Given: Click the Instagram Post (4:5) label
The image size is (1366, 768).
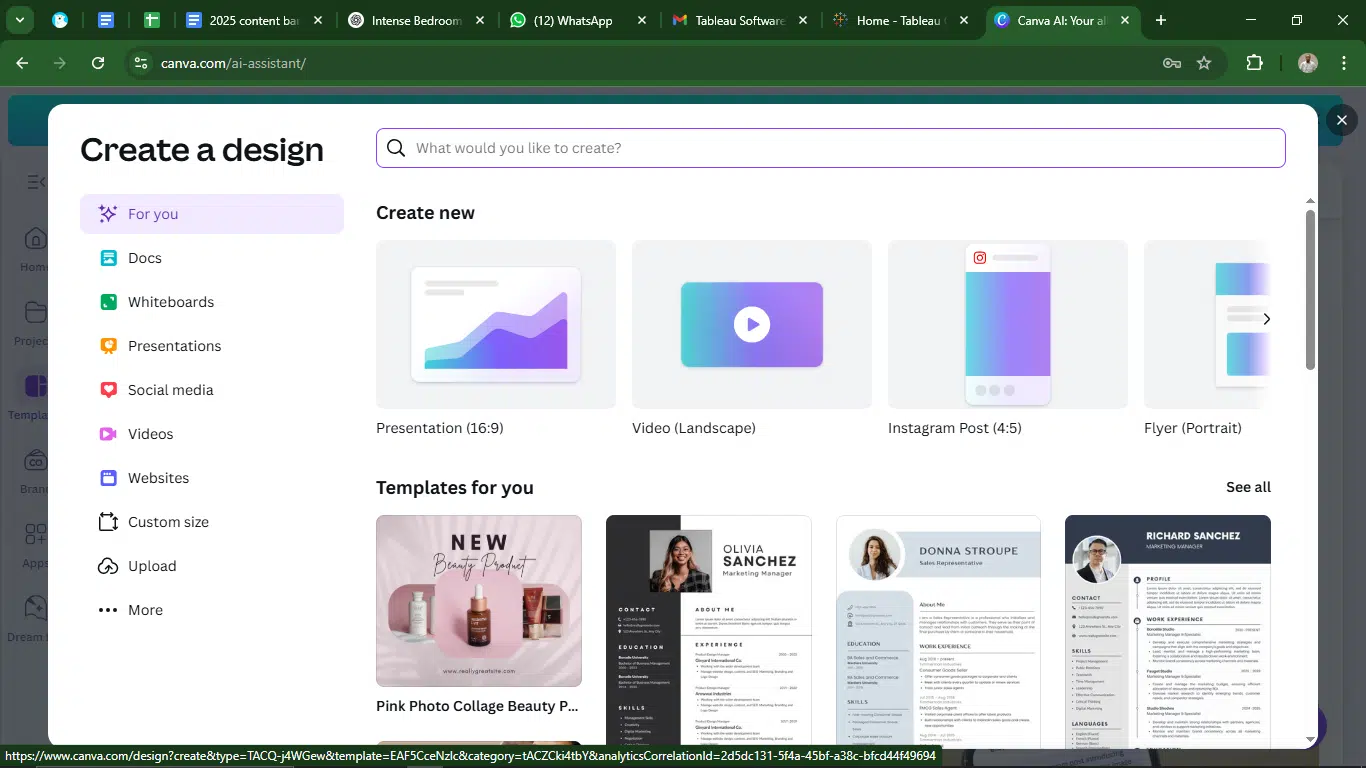Looking at the screenshot, I should pos(955,428).
